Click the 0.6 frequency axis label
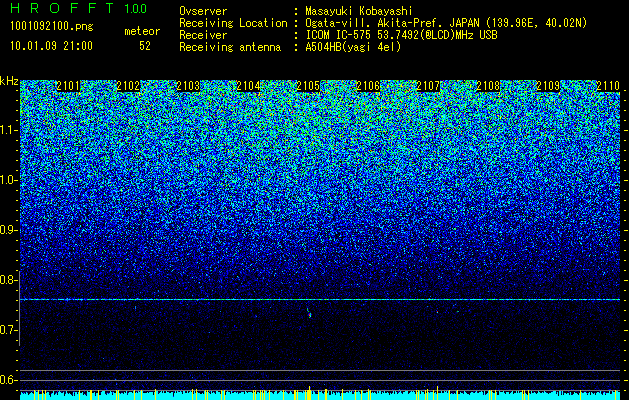 [x=8, y=380]
